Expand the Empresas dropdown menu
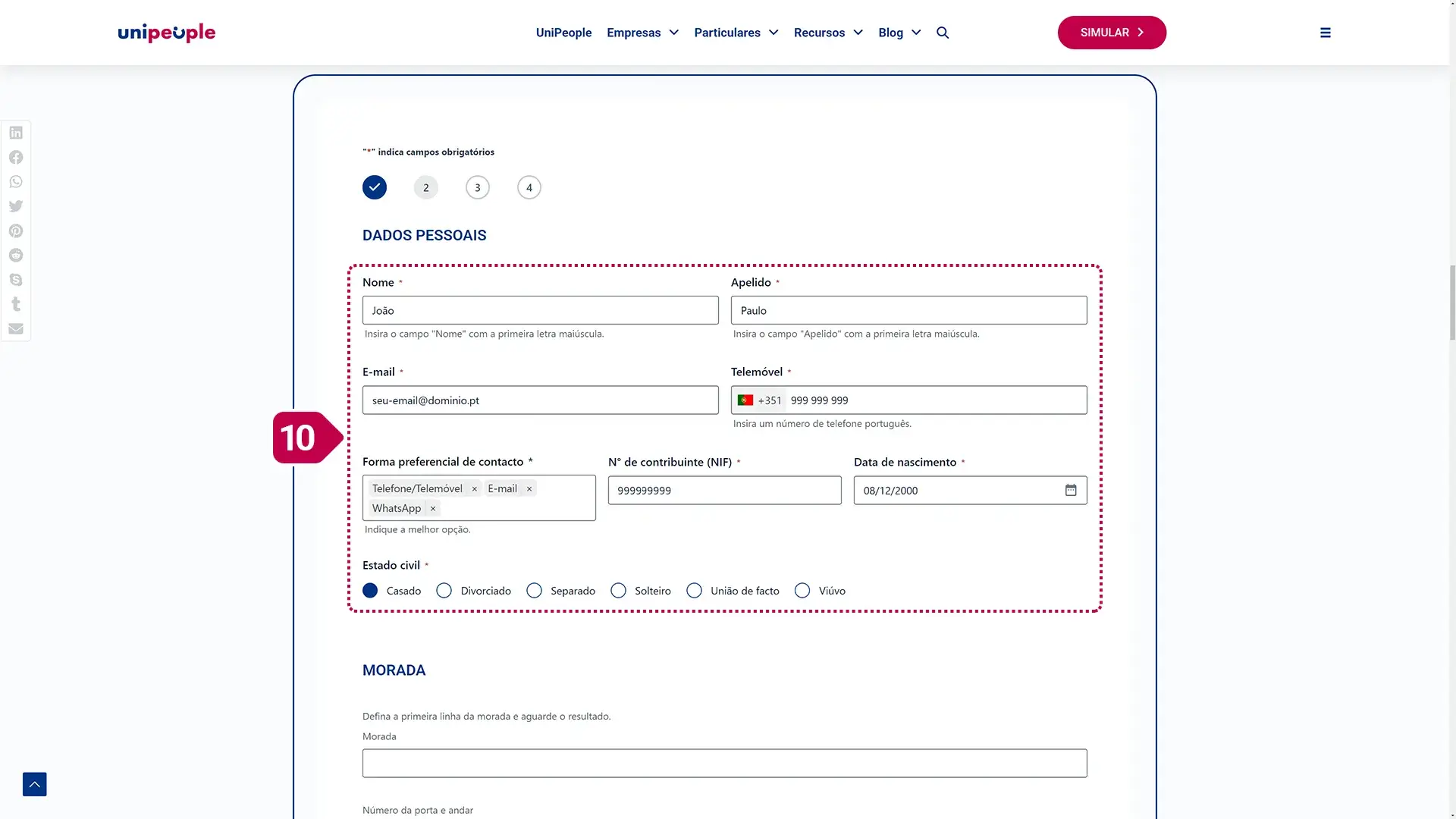This screenshot has width=1456, height=819. [x=642, y=33]
